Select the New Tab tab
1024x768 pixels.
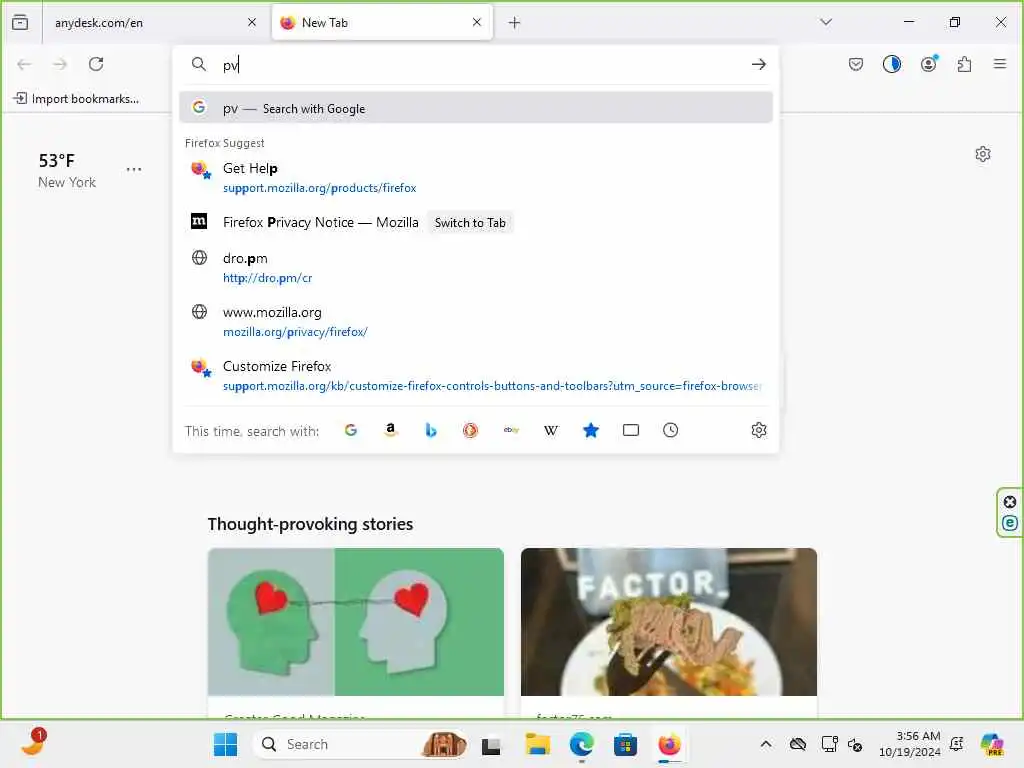(x=382, y=23)
